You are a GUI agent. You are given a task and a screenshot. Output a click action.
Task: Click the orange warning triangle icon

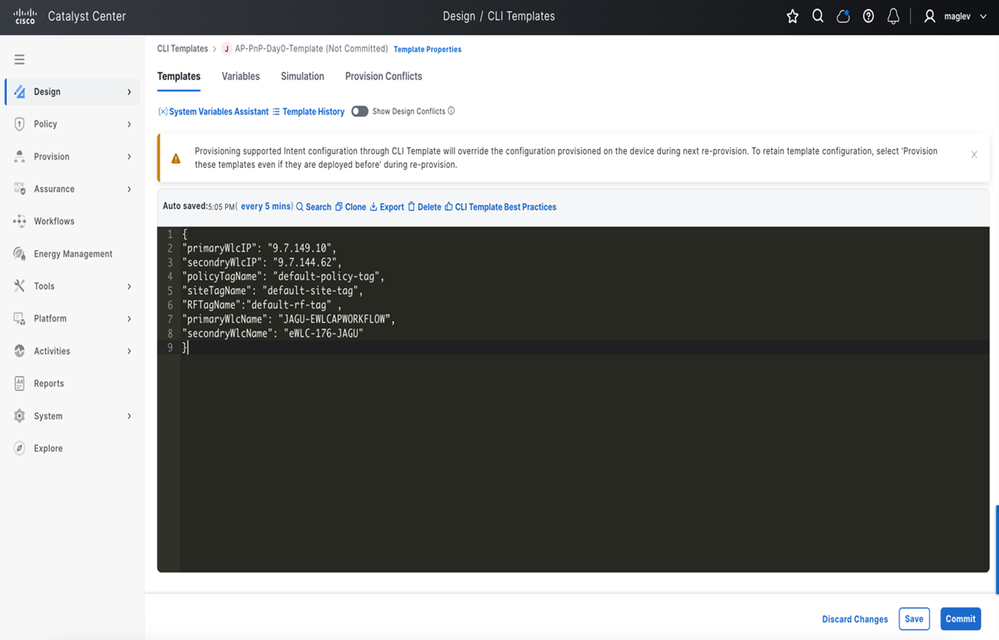click(176, 159)
